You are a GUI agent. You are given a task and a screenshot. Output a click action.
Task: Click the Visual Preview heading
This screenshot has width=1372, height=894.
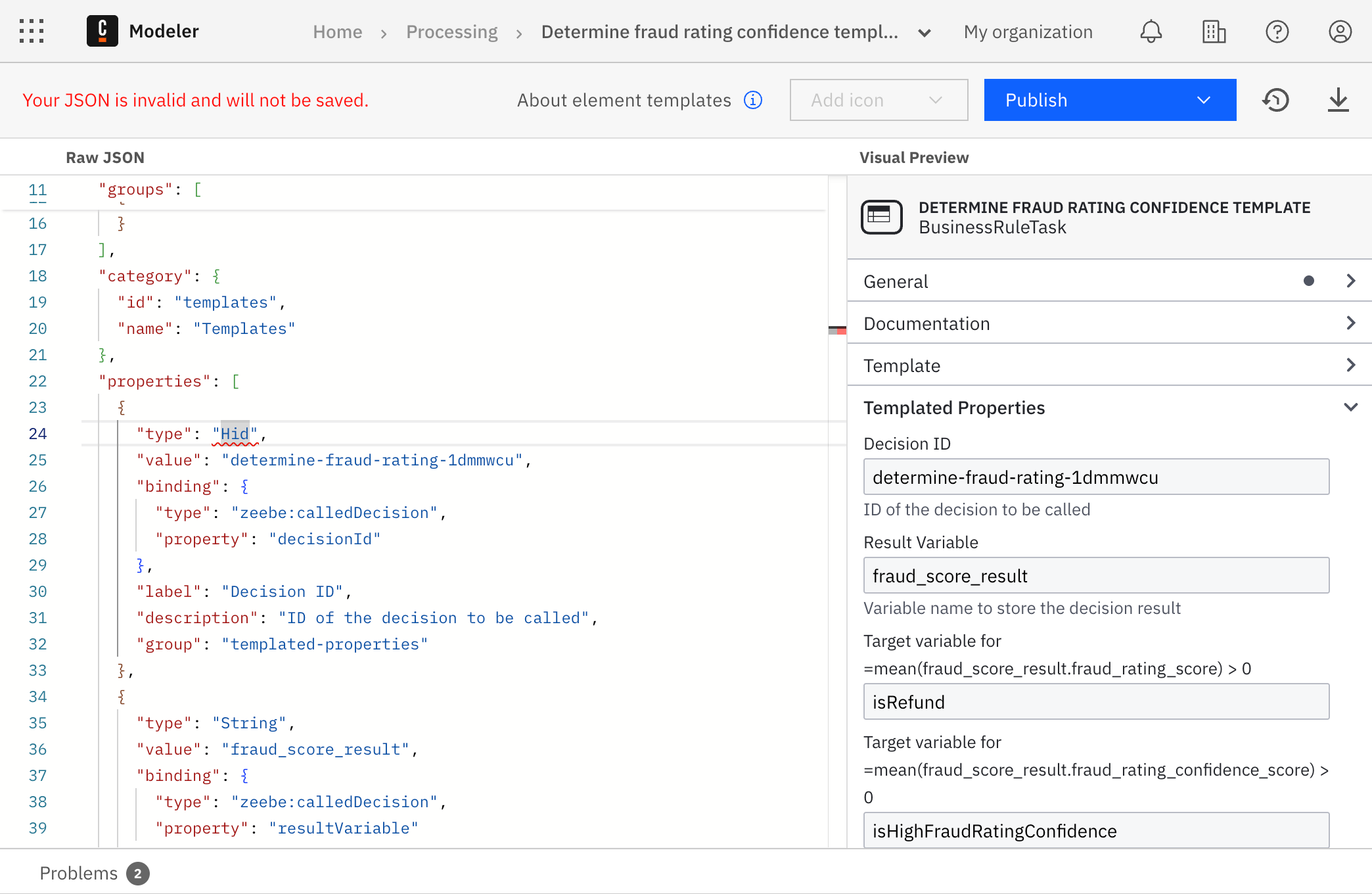(914, 158)
